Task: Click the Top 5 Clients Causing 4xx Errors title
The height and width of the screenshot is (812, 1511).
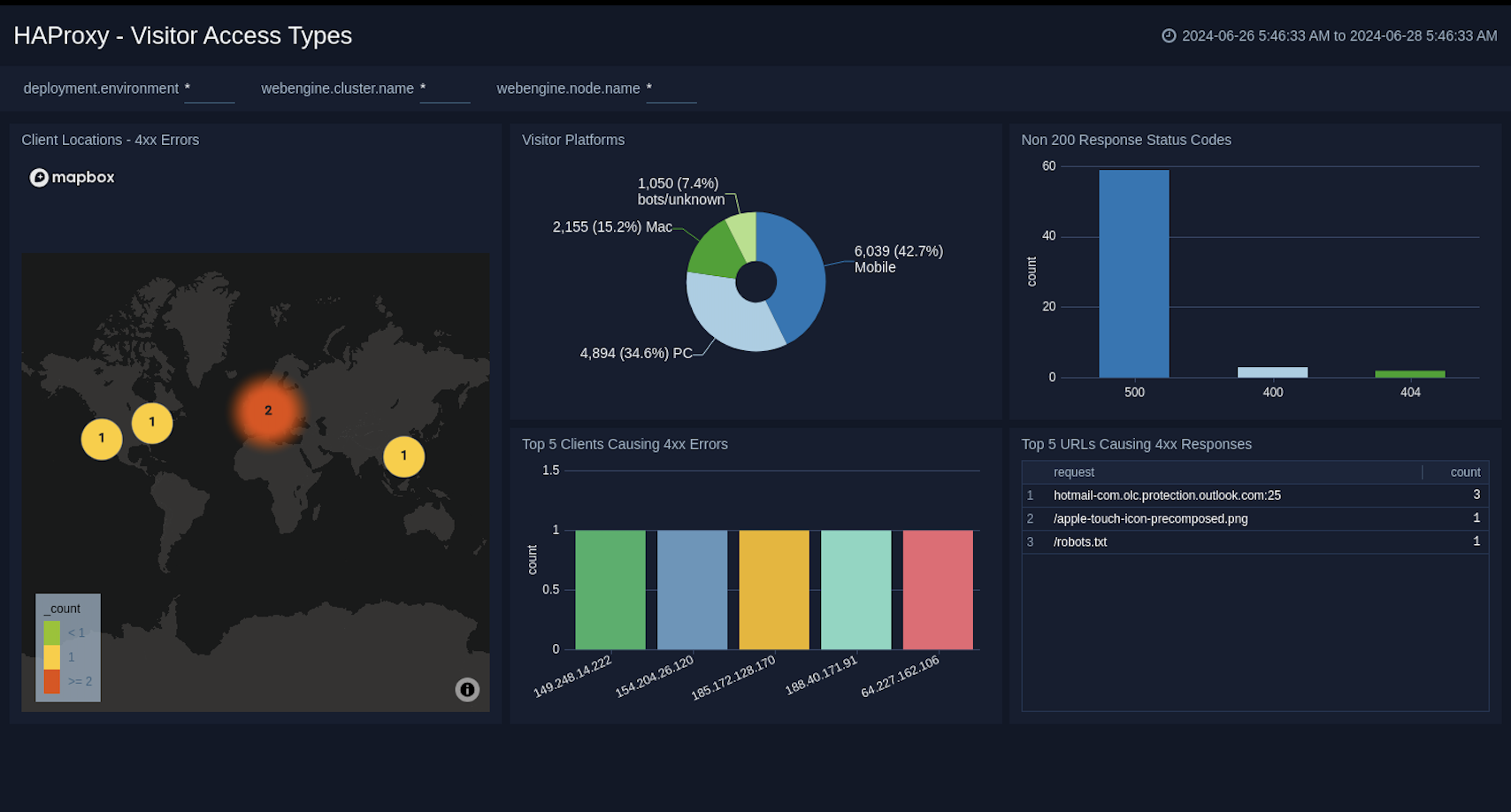Action: [625, 444]
